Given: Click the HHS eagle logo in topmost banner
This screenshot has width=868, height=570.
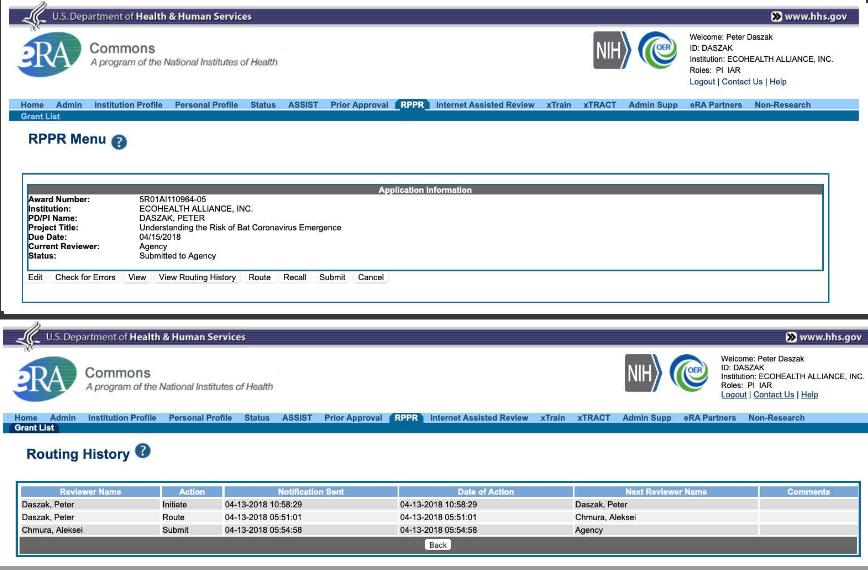Looking at the screenshot, I should click(x=33, y=15).
